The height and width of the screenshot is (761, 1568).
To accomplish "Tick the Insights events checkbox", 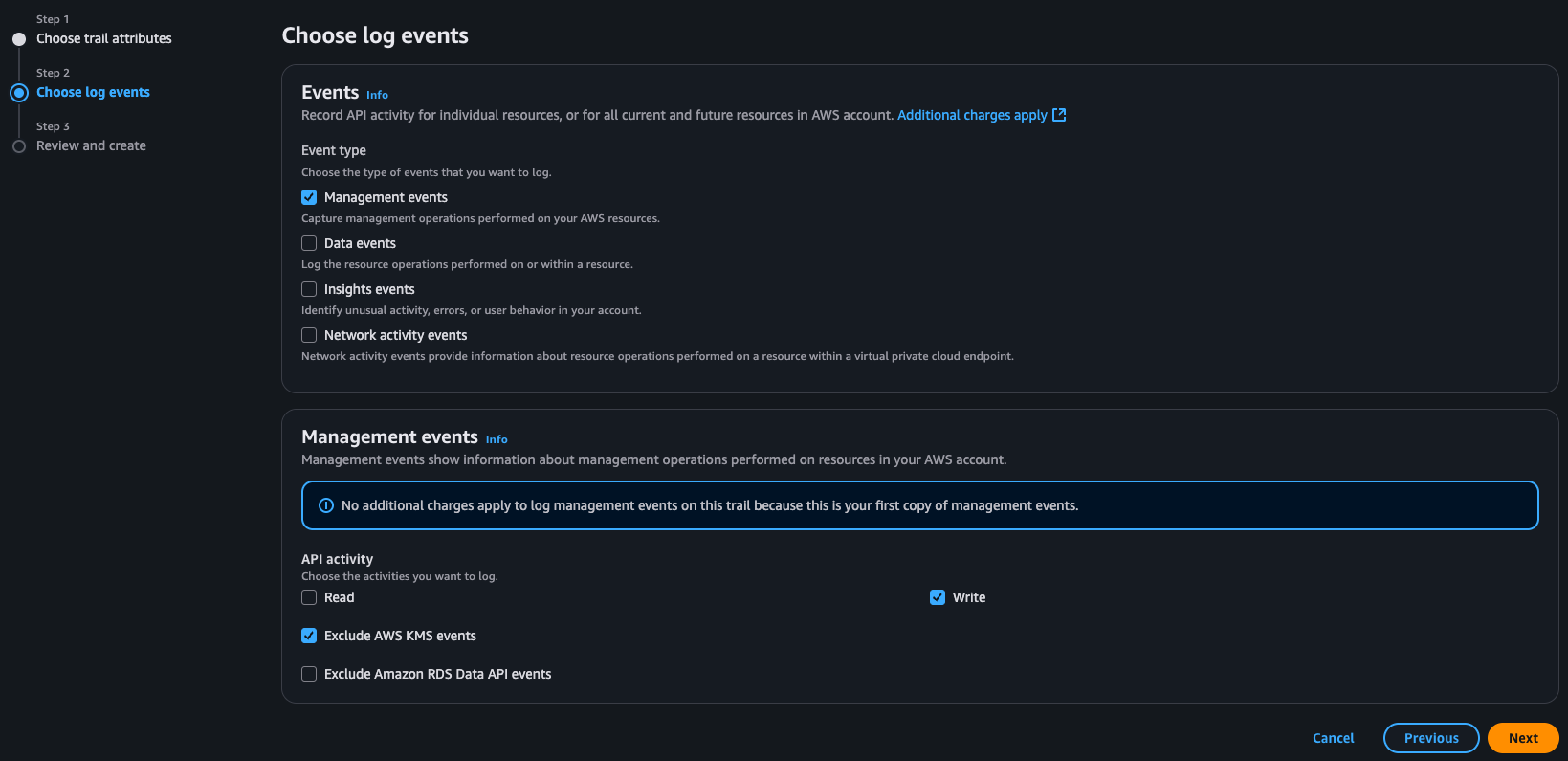I will coord(309,289).
